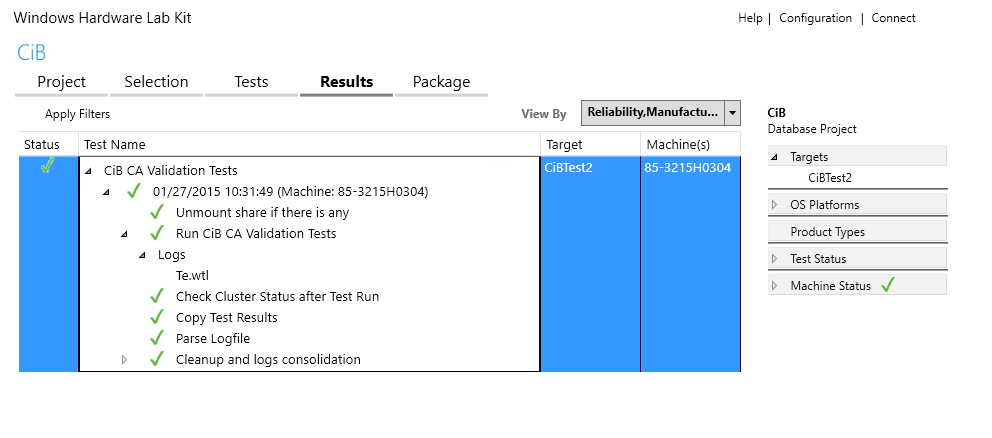The width and height of the screenshot is (992, 438).
Task: Expand Cleanup and logs consolidation node
Action: click(x=124, y=360)
